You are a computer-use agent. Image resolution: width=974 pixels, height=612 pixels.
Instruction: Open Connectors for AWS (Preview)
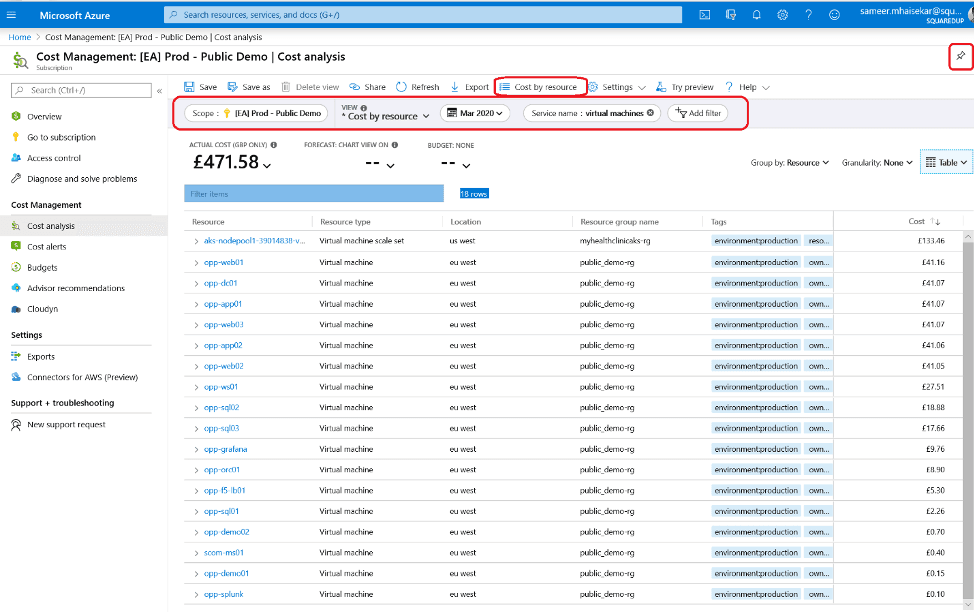coord(82,377)
